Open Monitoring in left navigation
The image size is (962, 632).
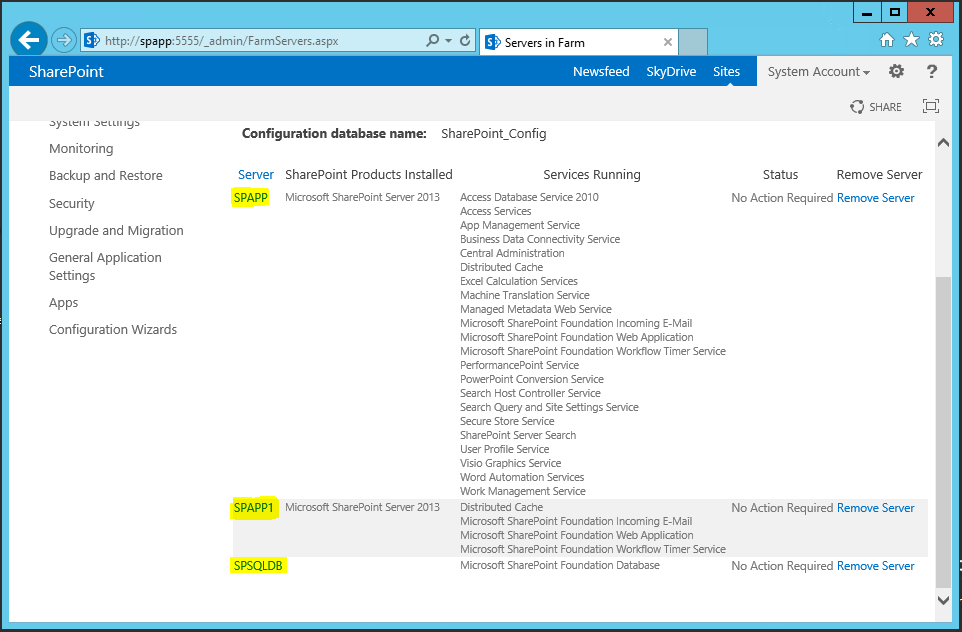[81, 148]
